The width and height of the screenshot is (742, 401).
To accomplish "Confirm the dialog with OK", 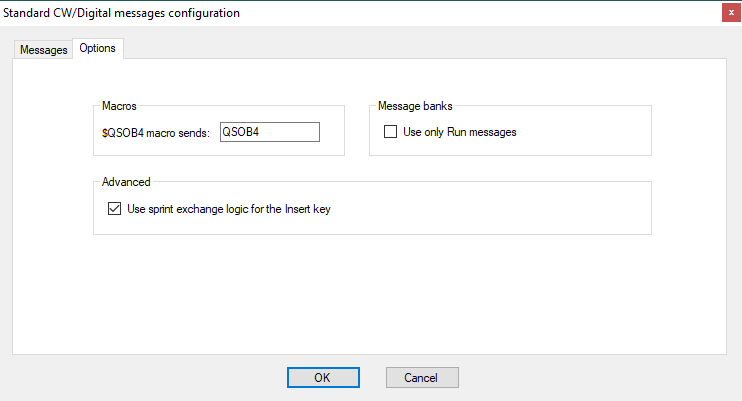I will (323, 377).
